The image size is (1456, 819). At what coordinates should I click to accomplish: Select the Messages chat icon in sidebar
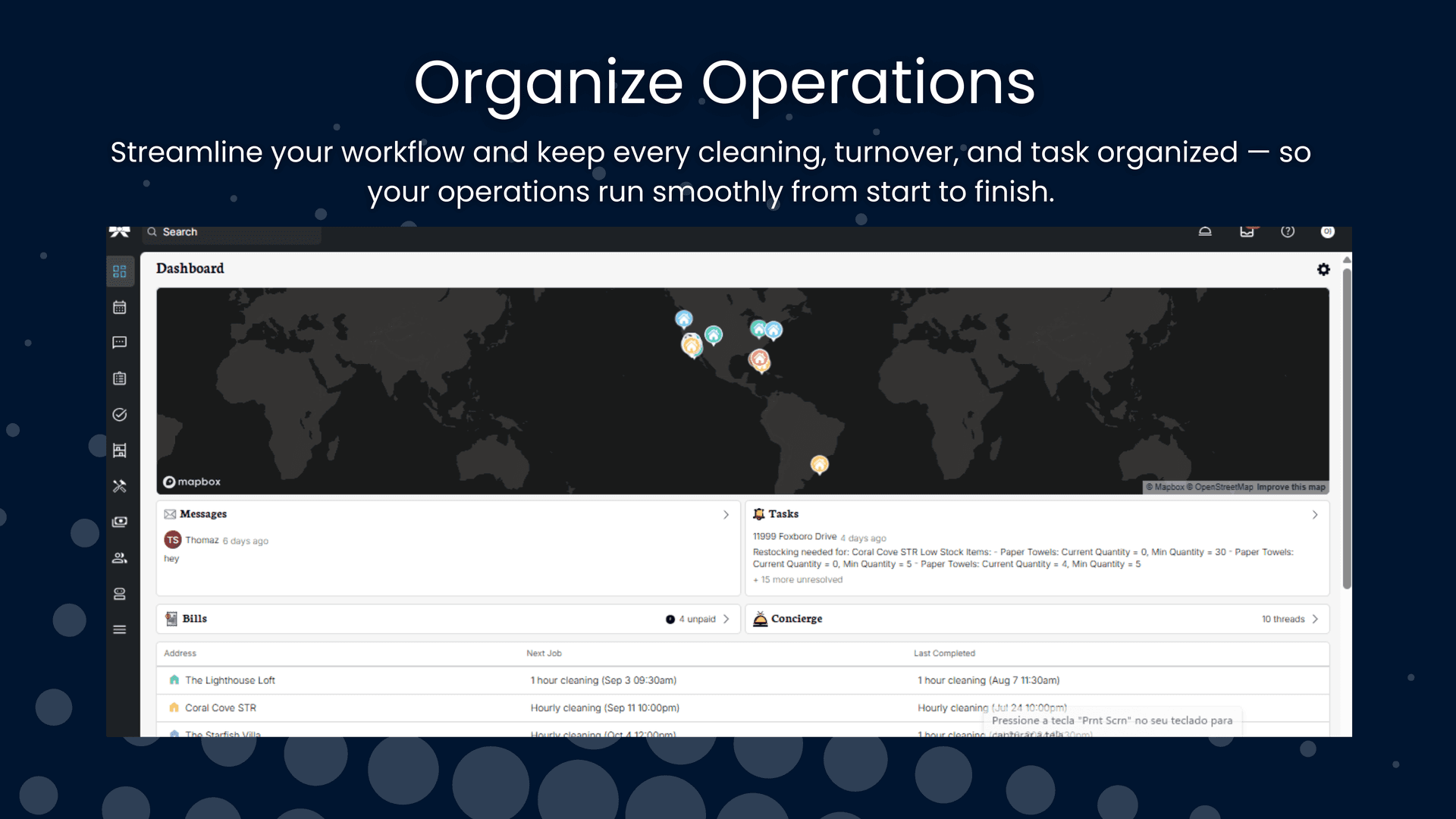coord(119,343)
